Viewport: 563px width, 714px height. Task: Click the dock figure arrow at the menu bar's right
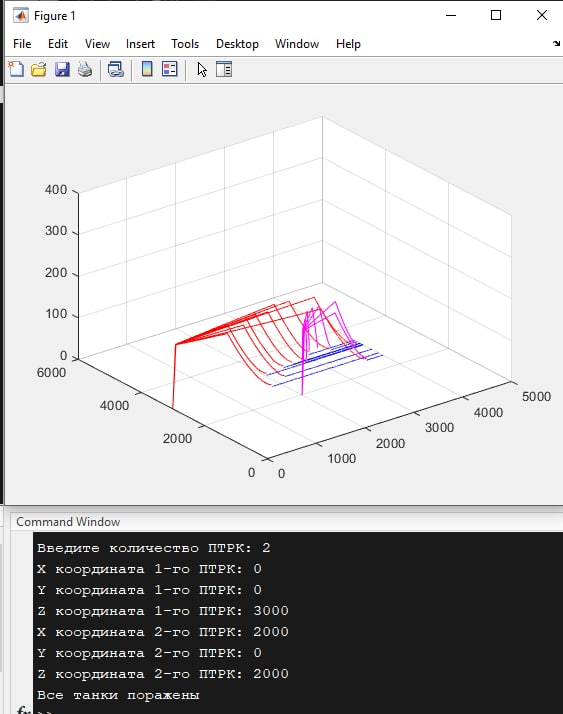tap(556, 44)
